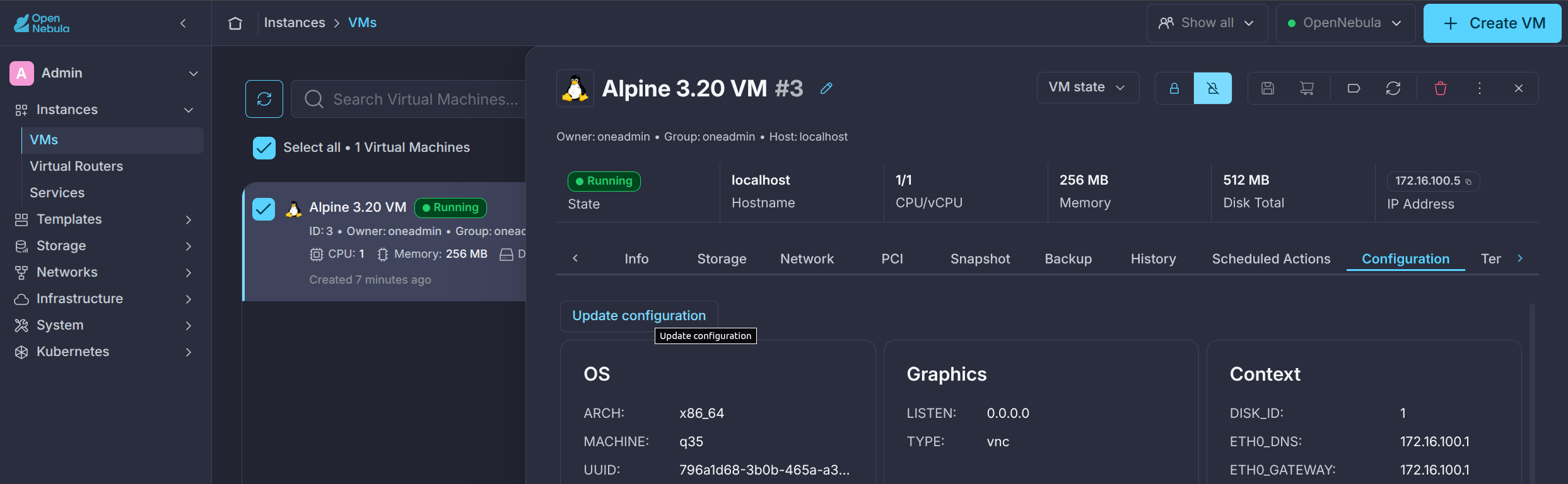The image size is (1568, 484).
Task: Expand the Admin user menu chevron
Action: pos(194,74)
